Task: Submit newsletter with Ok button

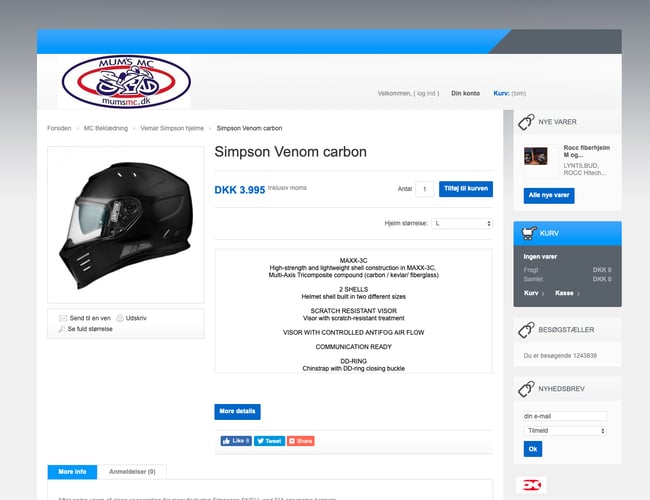Action: click(x=533, y=449)
